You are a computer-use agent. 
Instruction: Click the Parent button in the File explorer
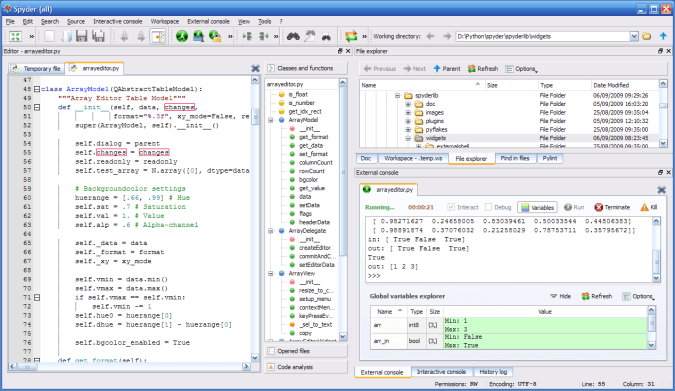point(446,68)
